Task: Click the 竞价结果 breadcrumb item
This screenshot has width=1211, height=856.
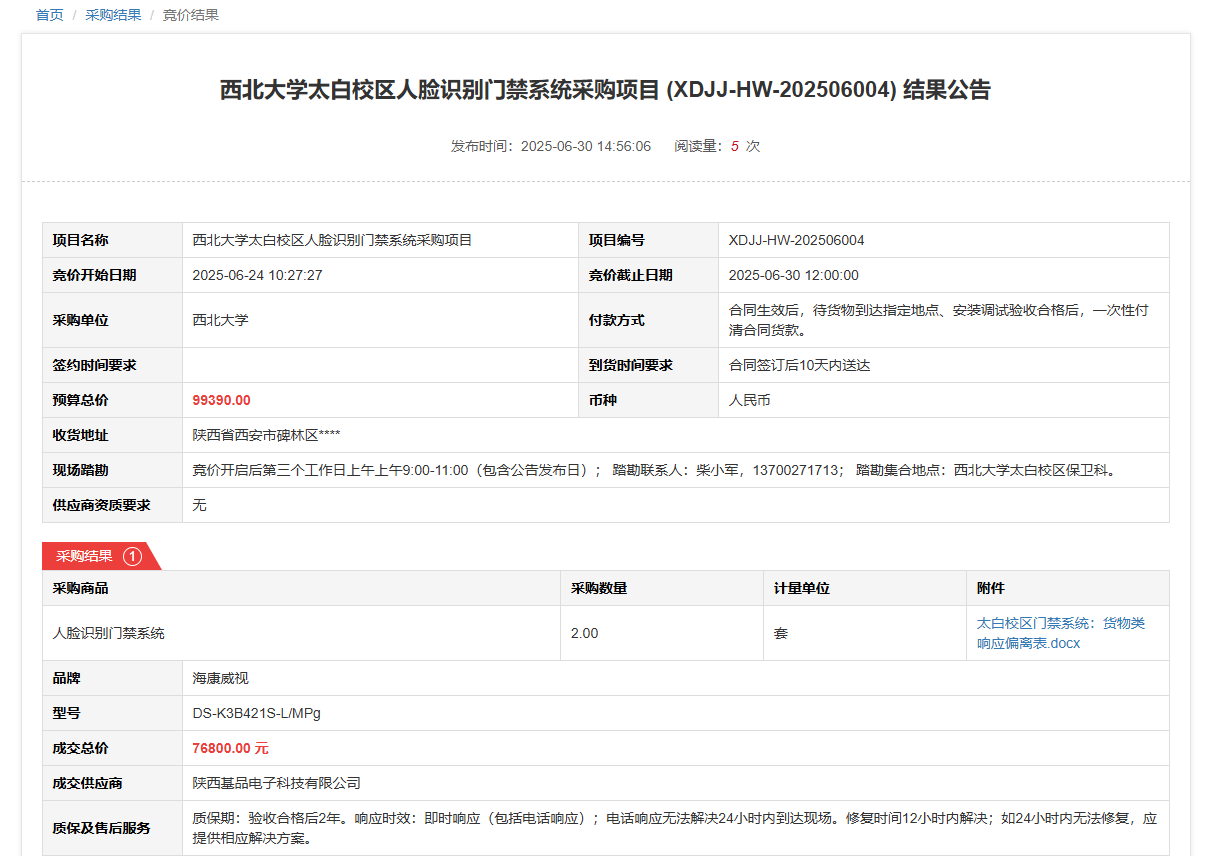Action: click(x=191, y=15)
